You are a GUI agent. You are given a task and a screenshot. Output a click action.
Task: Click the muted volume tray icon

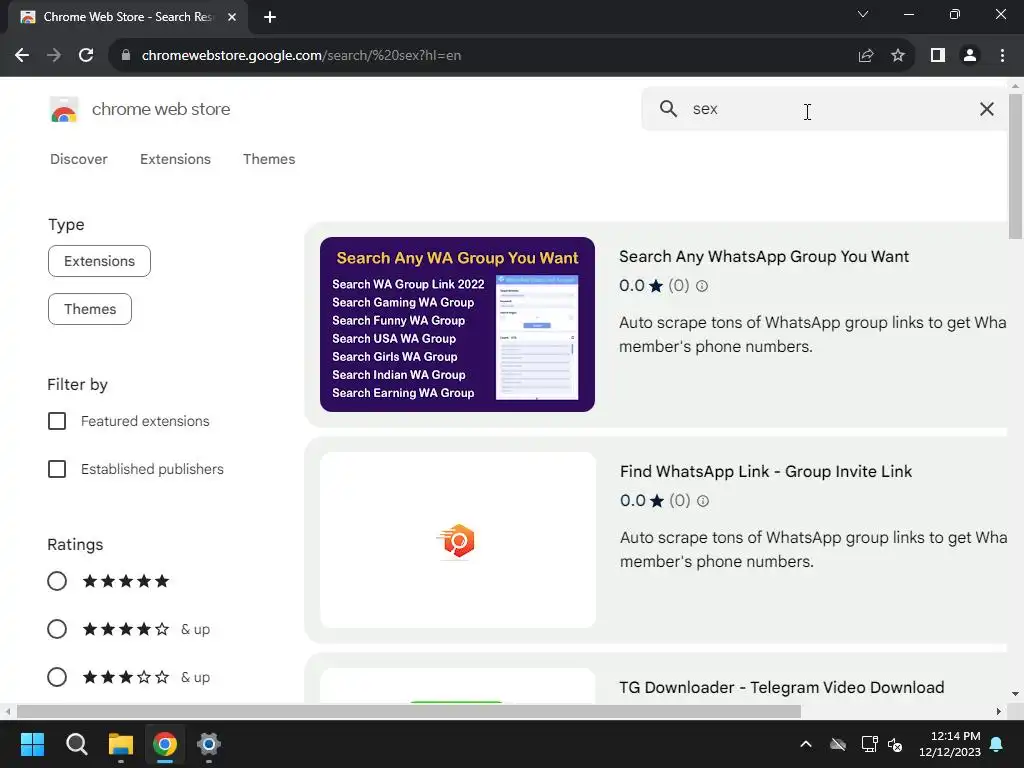[x=895, y=744]
